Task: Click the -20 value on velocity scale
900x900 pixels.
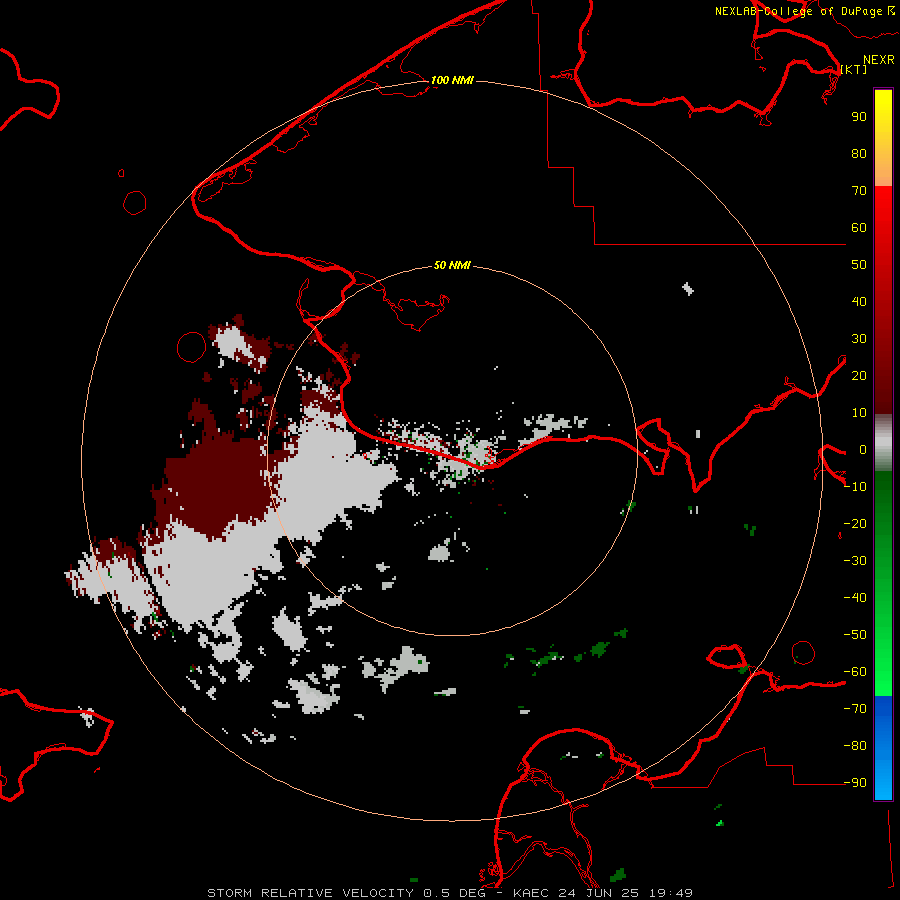Action: click(x=855, y=523)
